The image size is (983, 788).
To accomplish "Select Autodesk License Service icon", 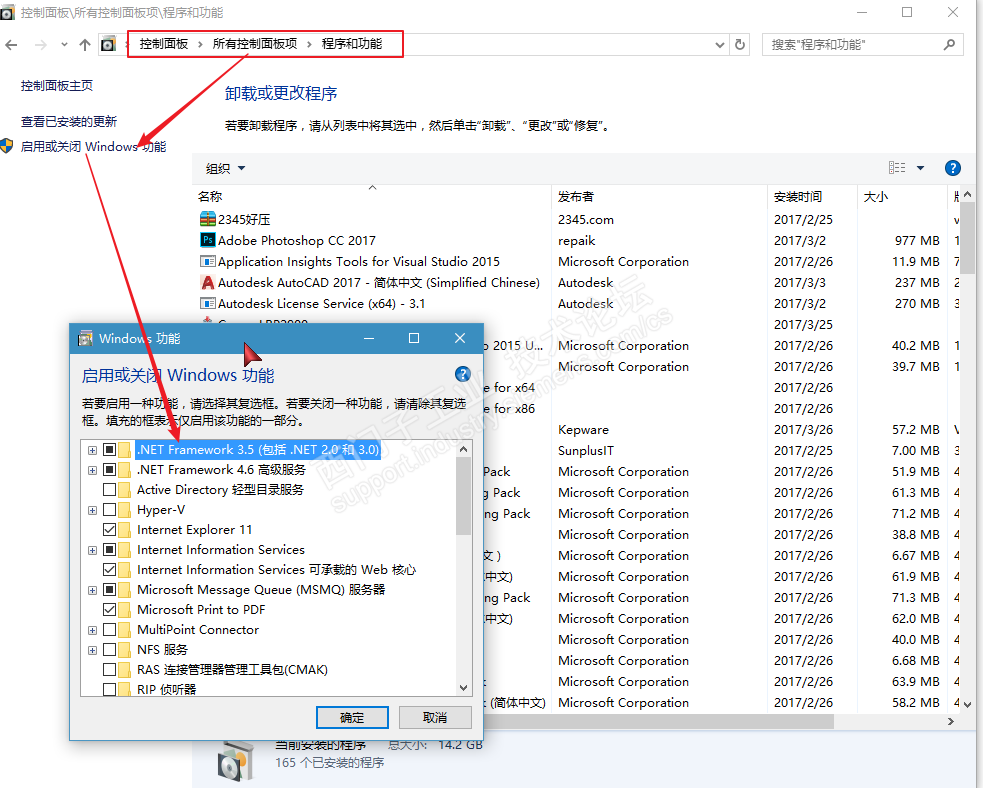I will tap(208, 303).
